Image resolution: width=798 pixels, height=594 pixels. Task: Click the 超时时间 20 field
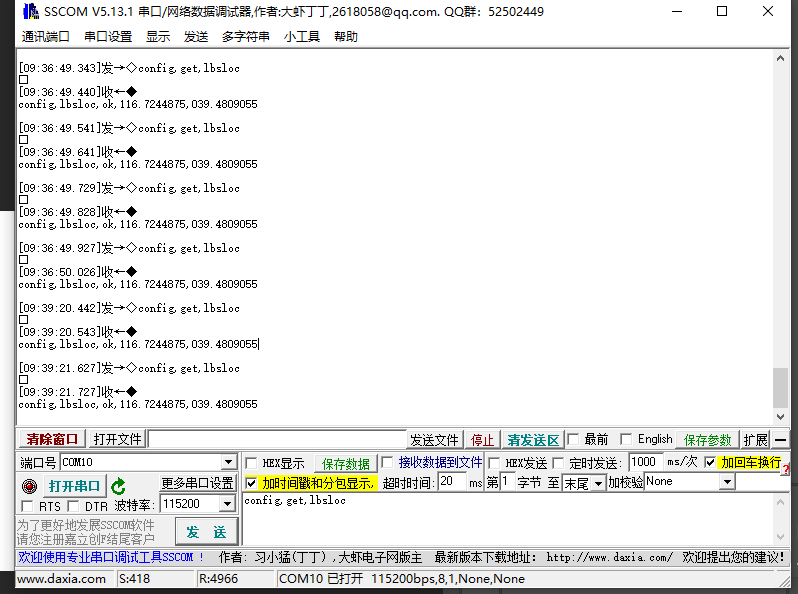coord(452,482)
